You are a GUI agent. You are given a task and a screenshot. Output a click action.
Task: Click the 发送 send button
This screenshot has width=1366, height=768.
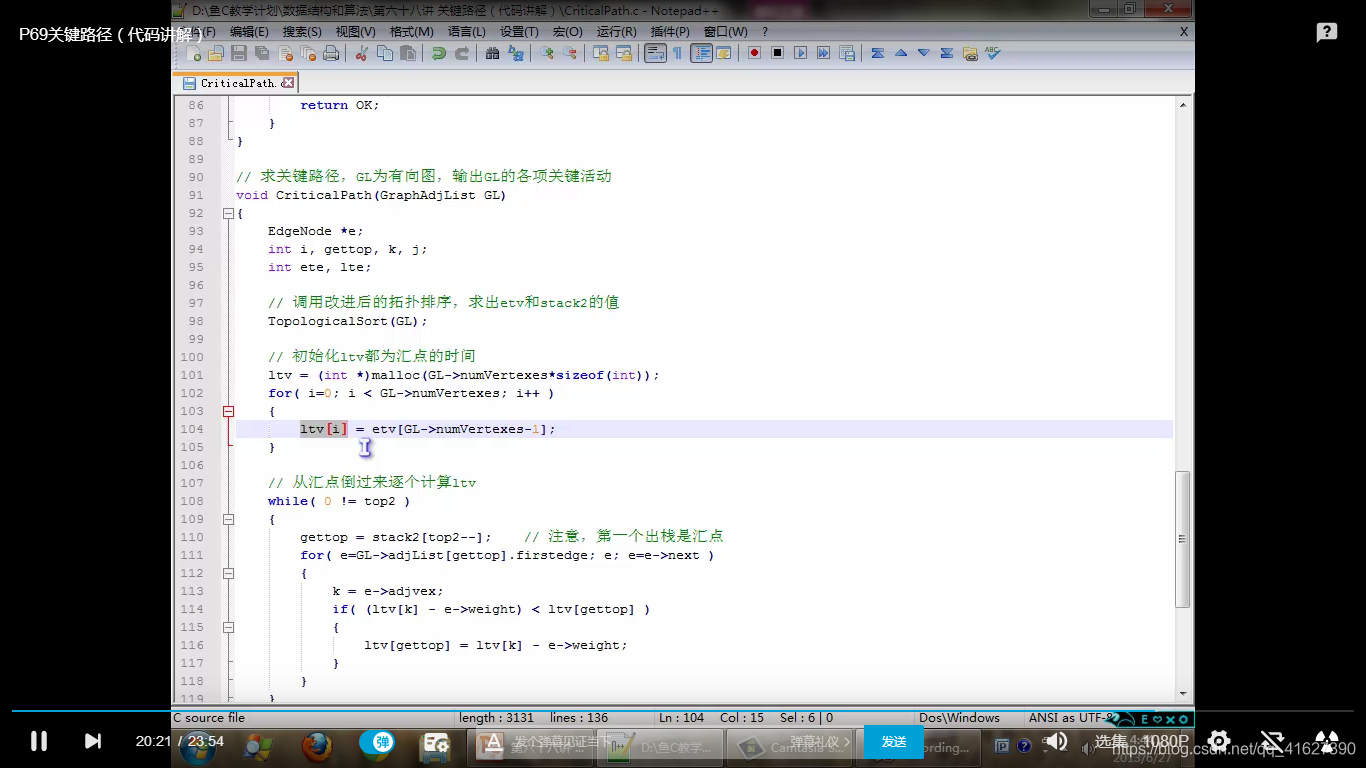894,741
